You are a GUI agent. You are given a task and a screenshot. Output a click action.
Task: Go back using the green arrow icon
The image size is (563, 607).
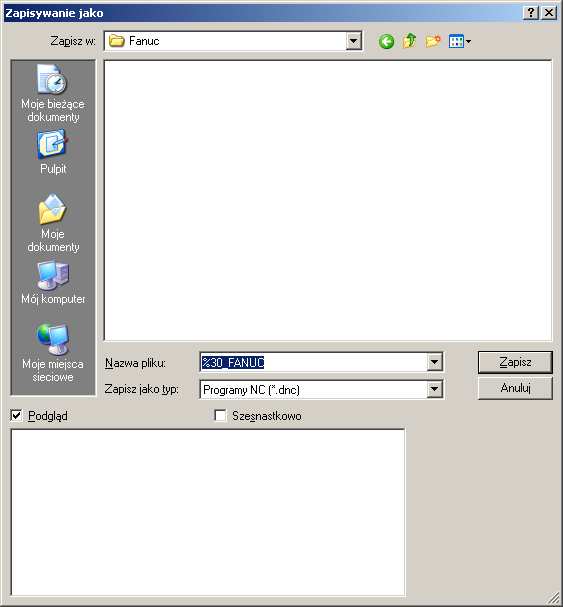(x=386, y=41)
